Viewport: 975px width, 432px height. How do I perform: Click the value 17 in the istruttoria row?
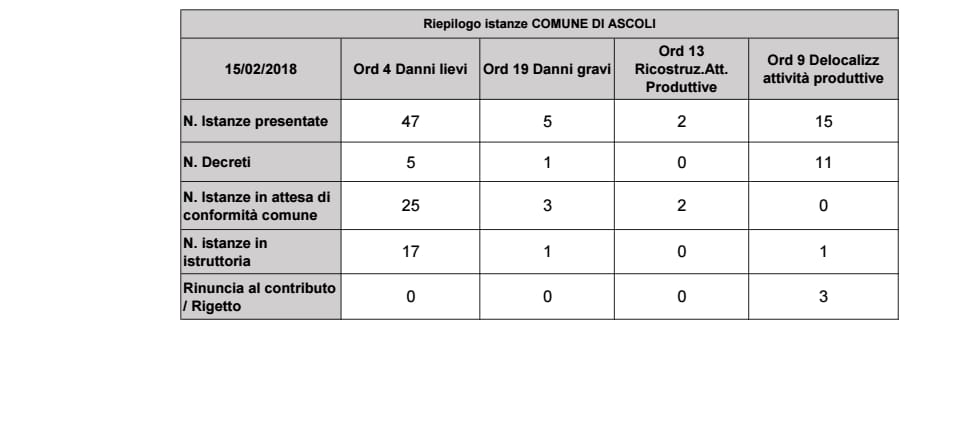pyautogui.click(x=410, y=252)
